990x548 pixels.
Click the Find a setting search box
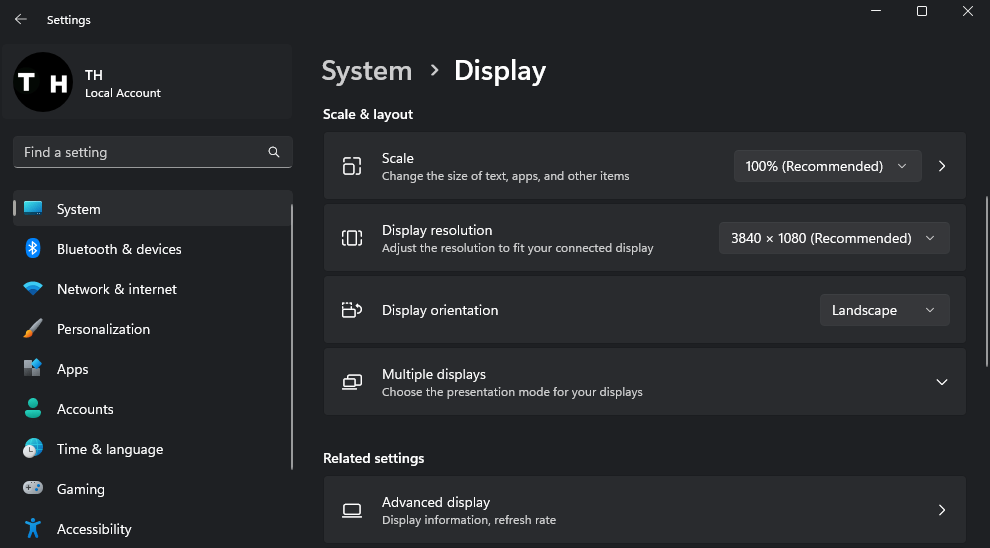coord(140,152)
